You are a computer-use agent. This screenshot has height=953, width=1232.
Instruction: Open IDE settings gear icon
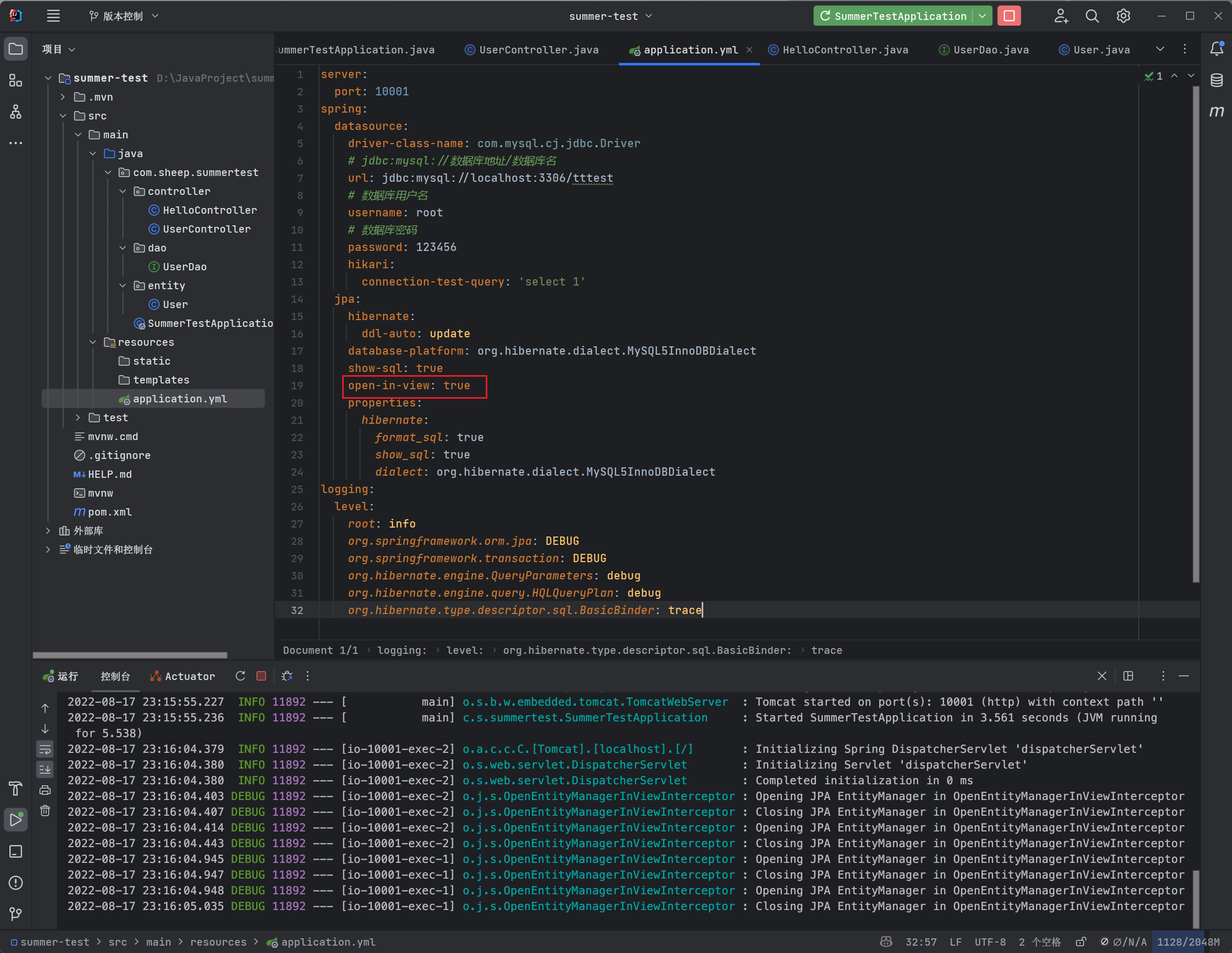[1123, 16]
